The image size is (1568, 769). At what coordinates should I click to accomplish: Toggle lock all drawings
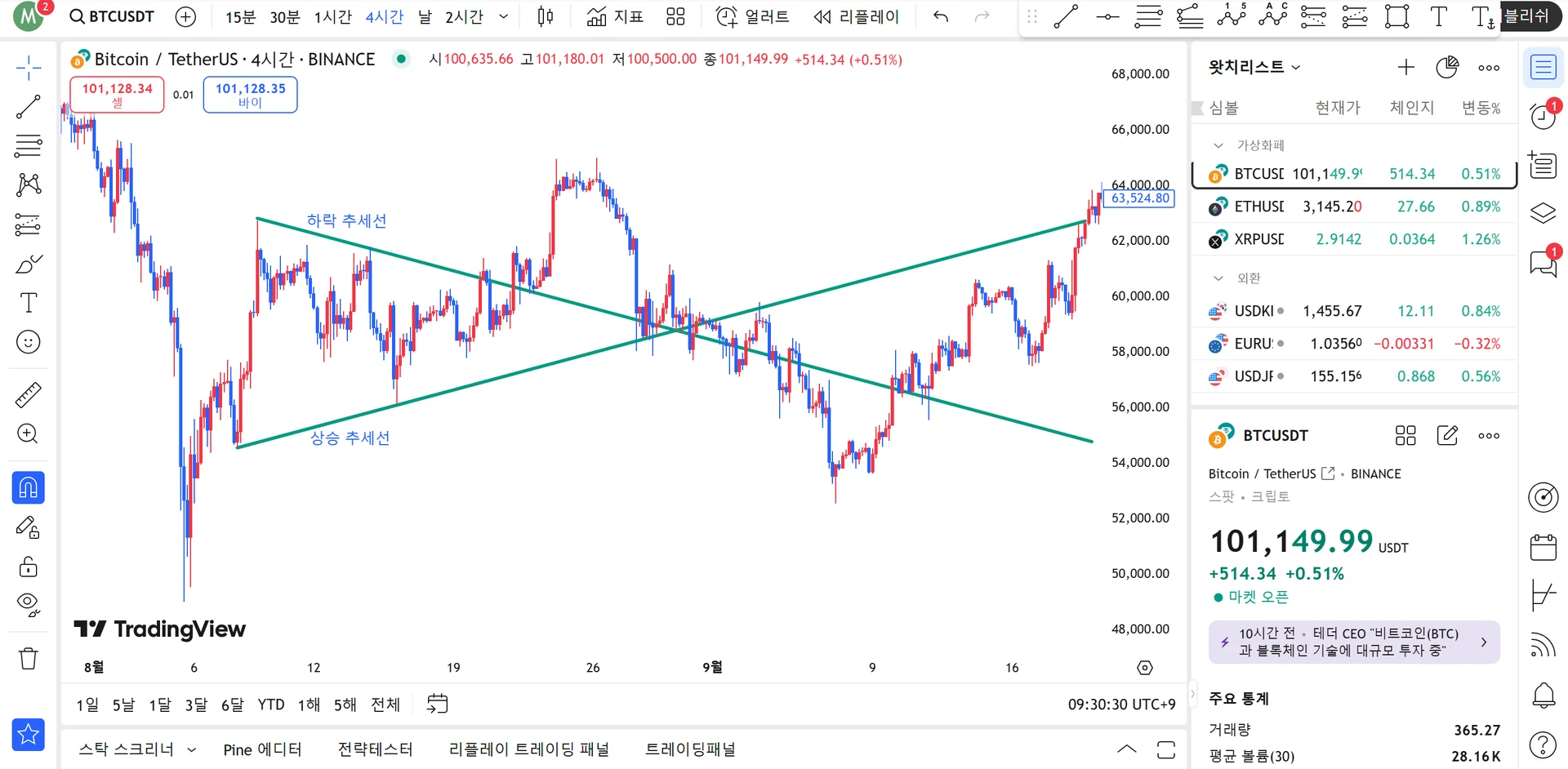click(x=29, y=567)
